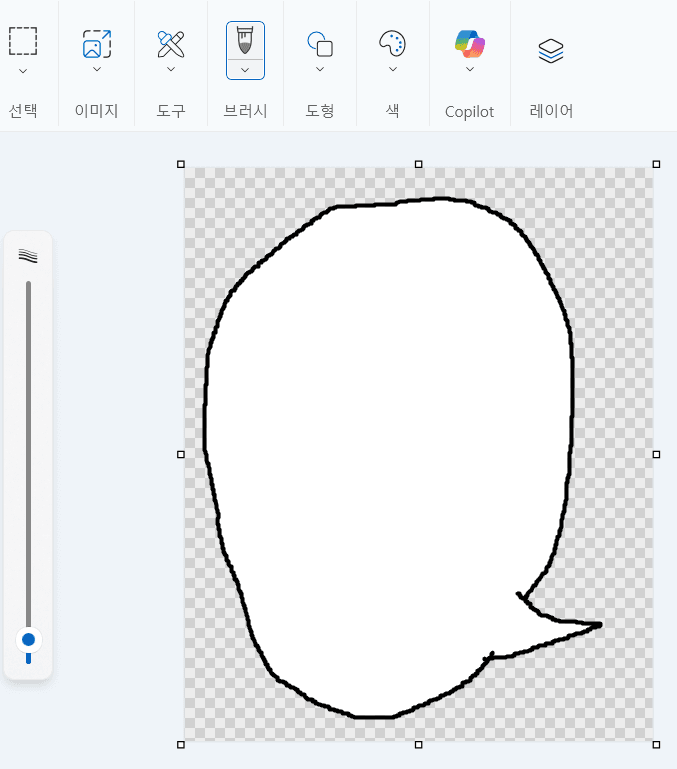Click the bottom-left canvas resize handle
This screenshot has height=769, width=677.
coord(181,744)
